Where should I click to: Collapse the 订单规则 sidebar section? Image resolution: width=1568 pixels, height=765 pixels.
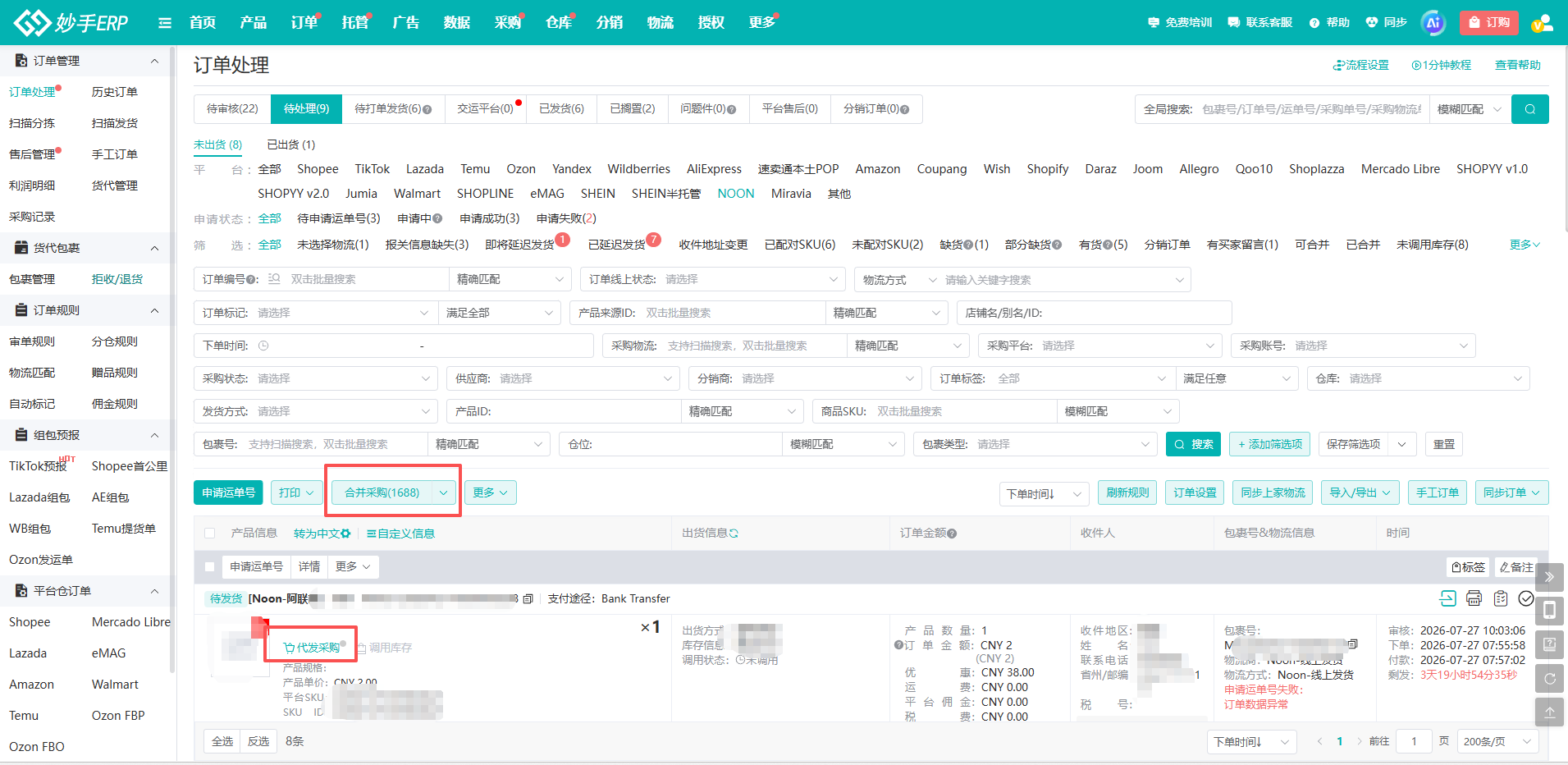tap(154, 310)
